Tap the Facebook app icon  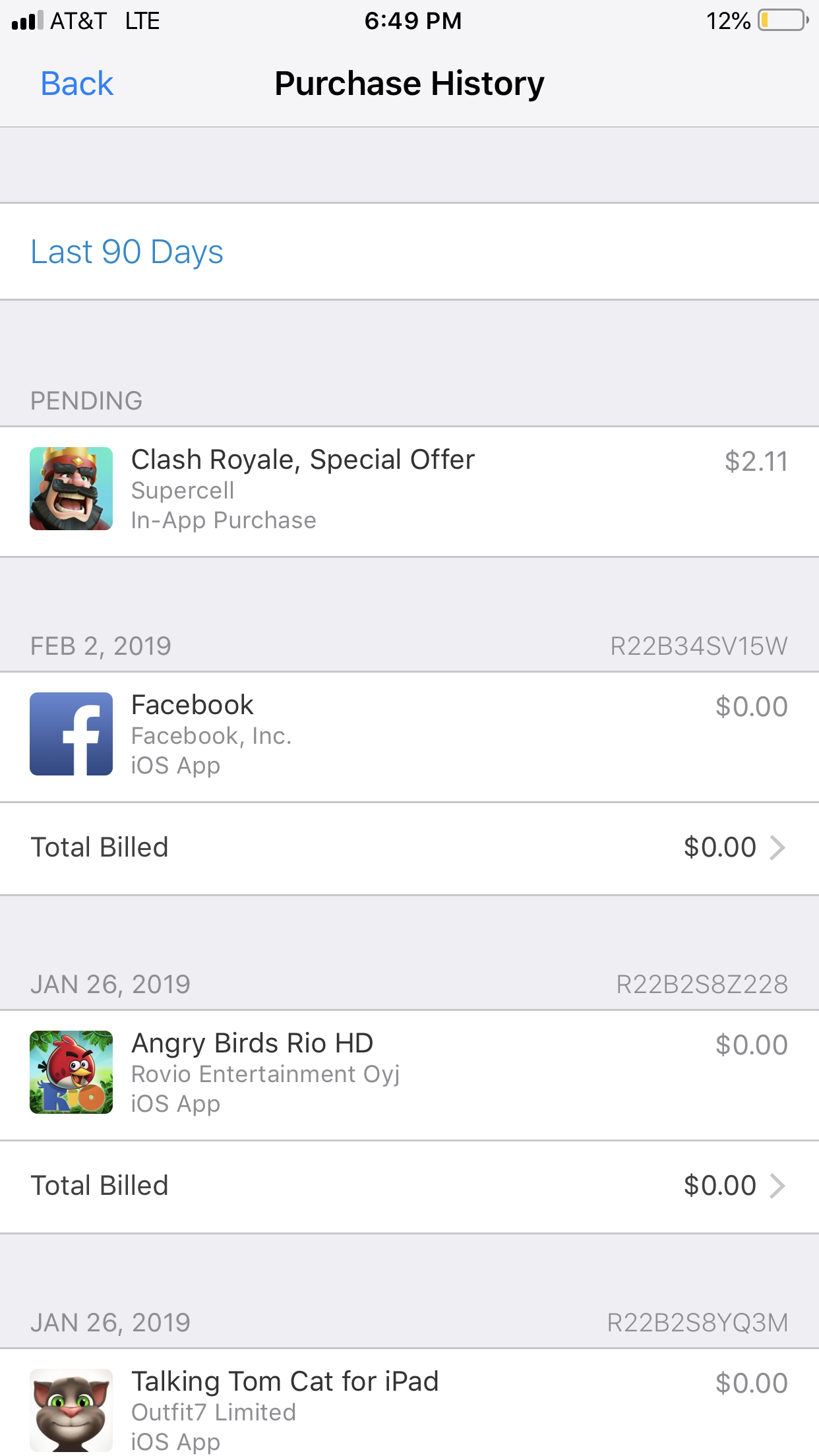(71, 734)
